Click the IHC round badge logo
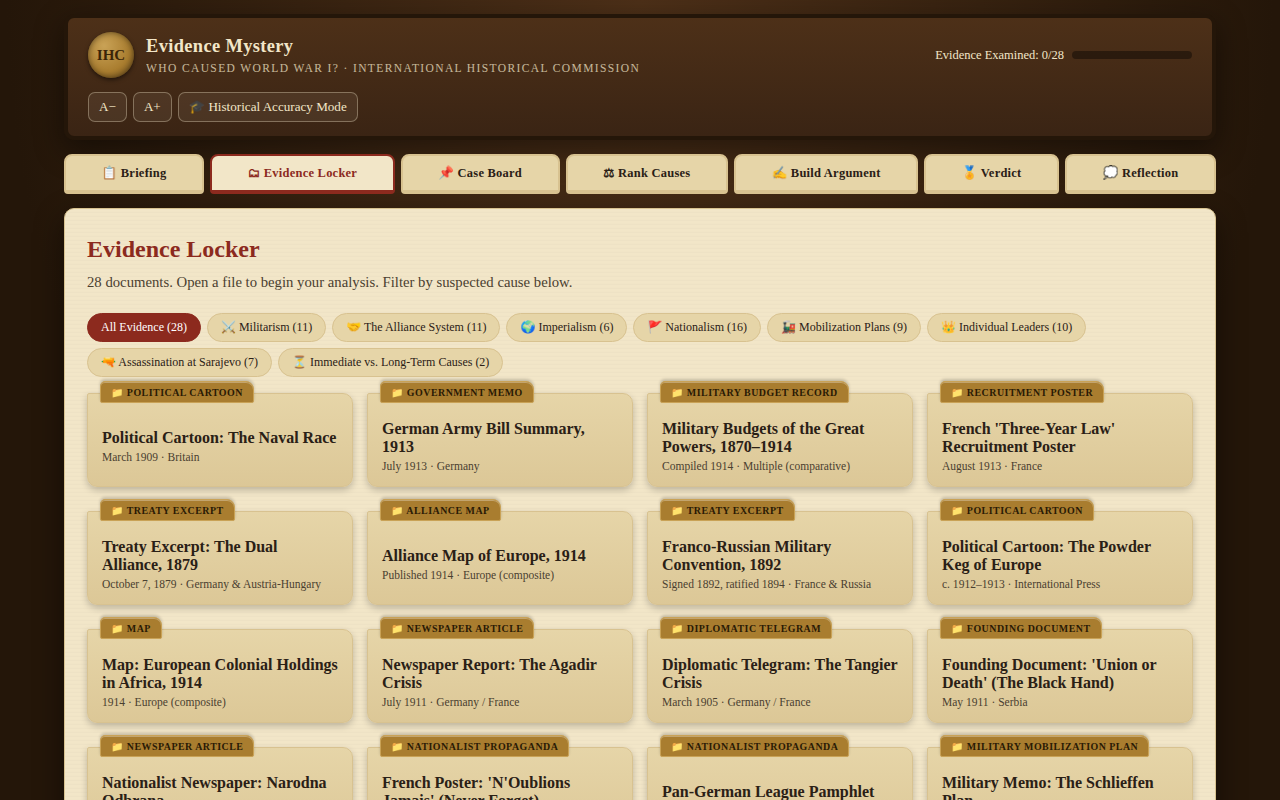The height and width of the screenshot is (800, 1280). point(111,55)
